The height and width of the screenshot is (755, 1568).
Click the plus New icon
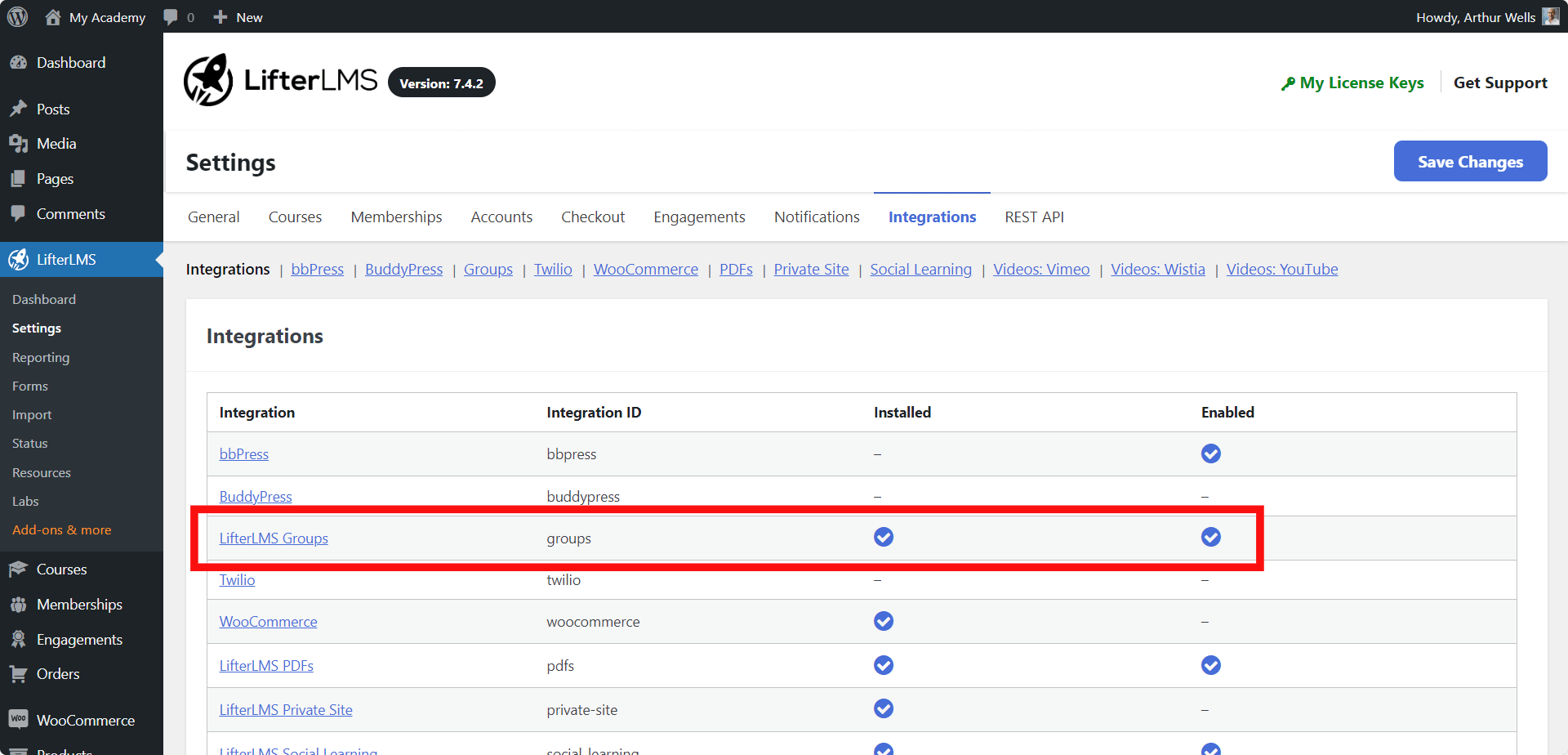220,17
